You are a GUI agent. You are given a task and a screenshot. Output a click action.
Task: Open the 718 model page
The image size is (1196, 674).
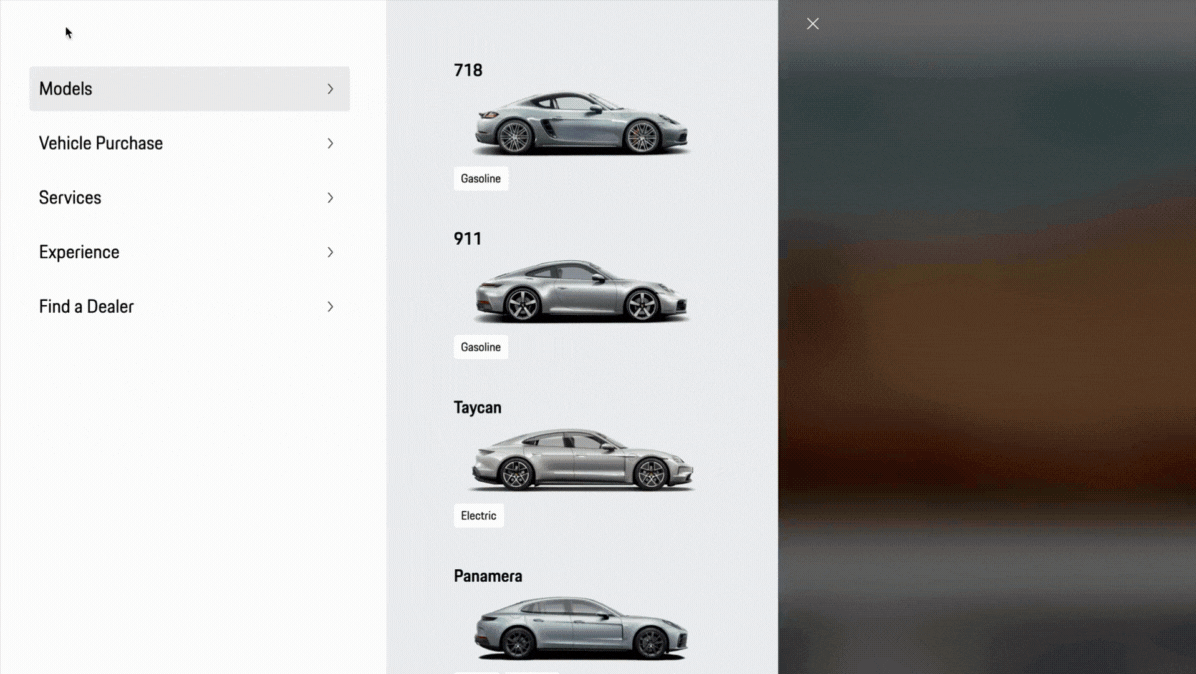(468, 70)
